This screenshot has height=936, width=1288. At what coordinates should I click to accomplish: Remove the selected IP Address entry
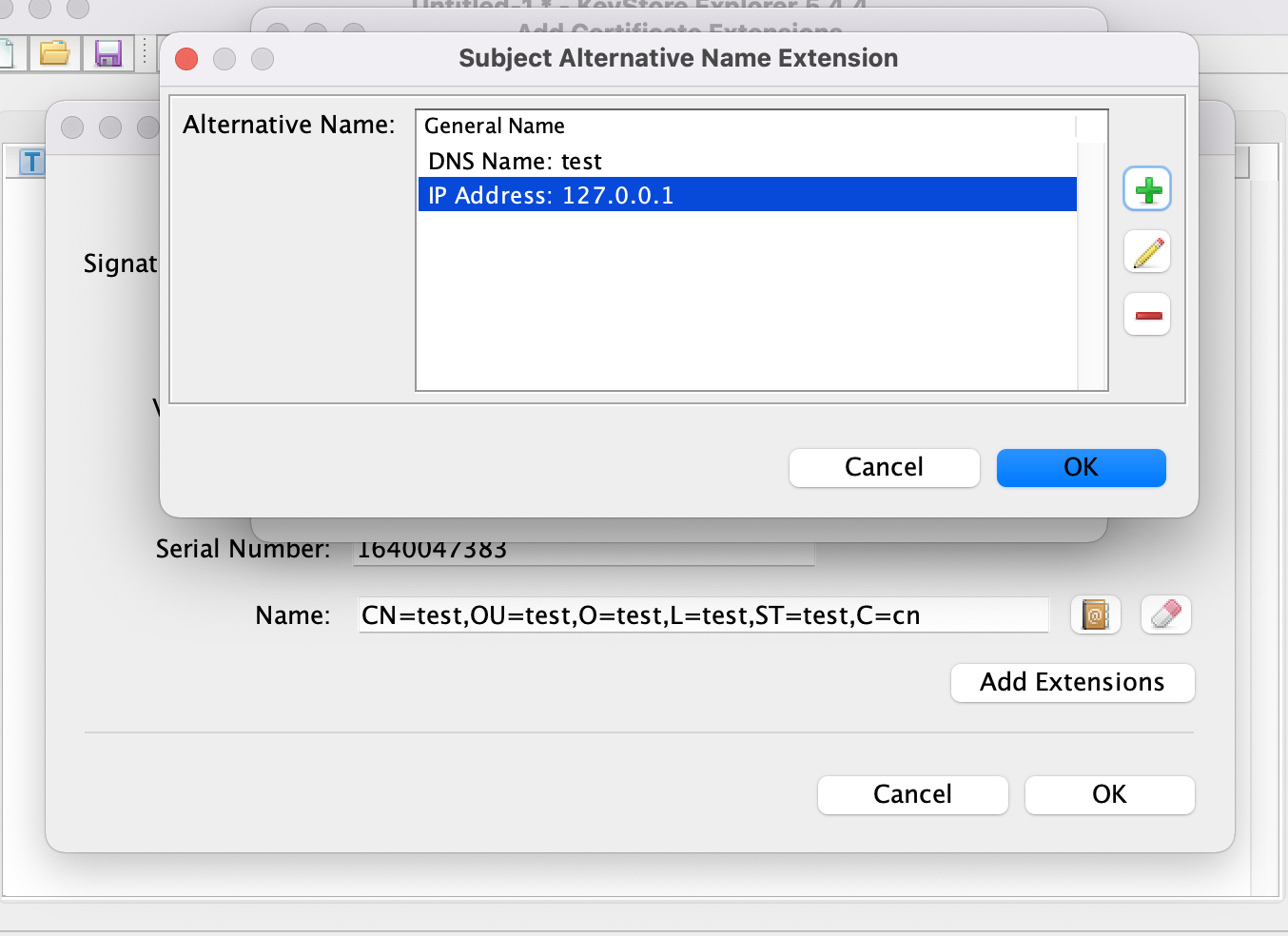coord(1146,314)
